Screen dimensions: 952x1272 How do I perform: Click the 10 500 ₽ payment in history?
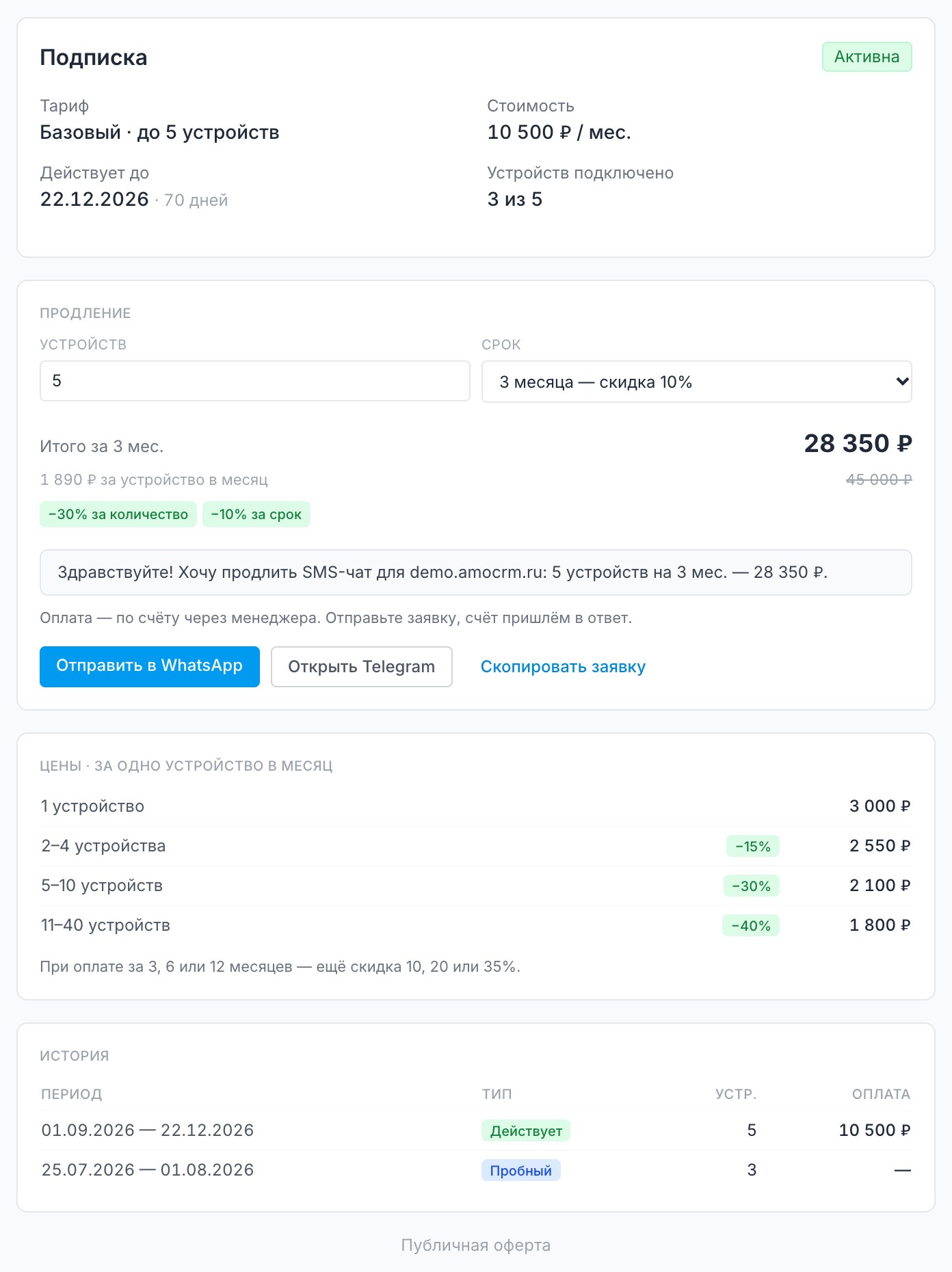[875, 1130]
